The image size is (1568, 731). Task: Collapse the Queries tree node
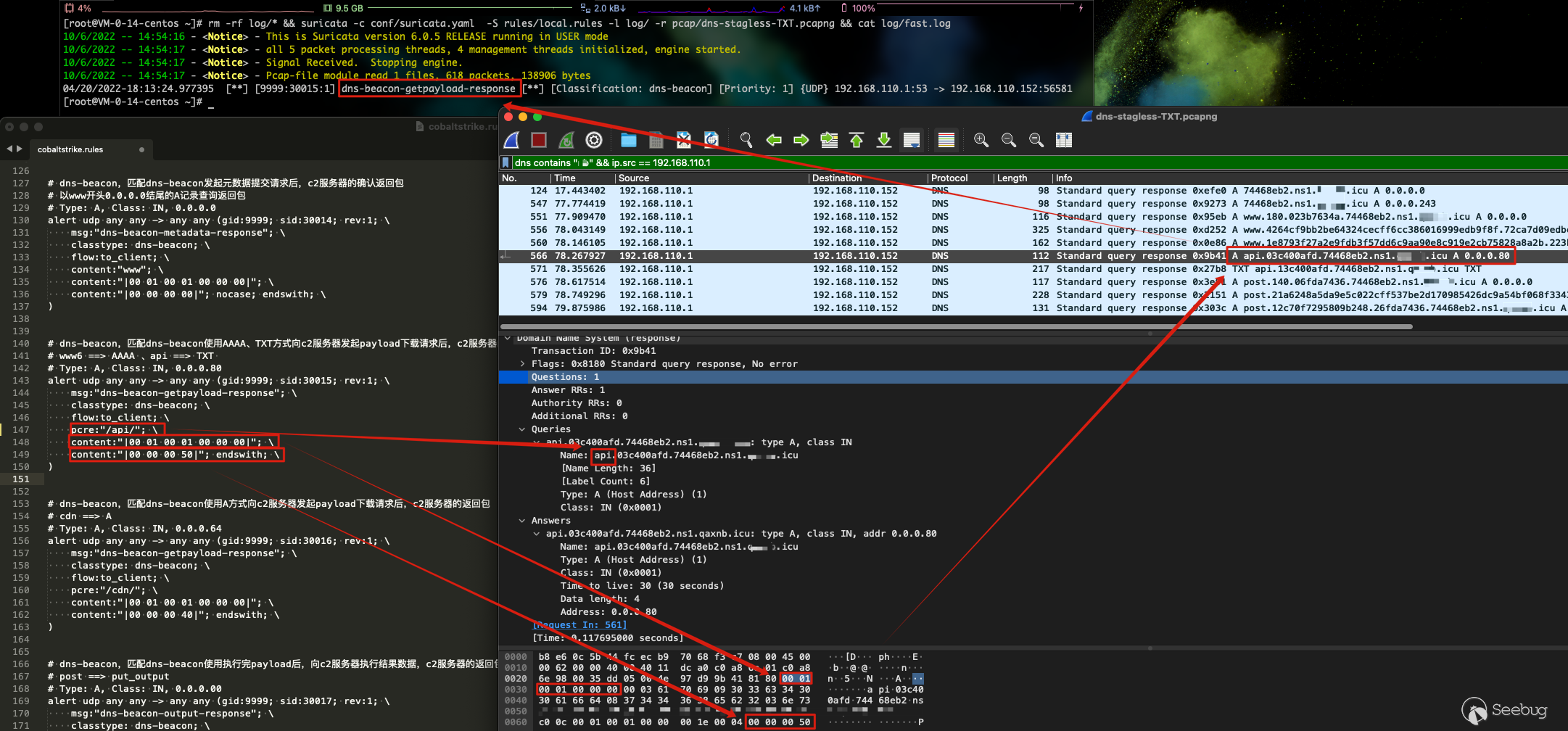pos(522,429)
